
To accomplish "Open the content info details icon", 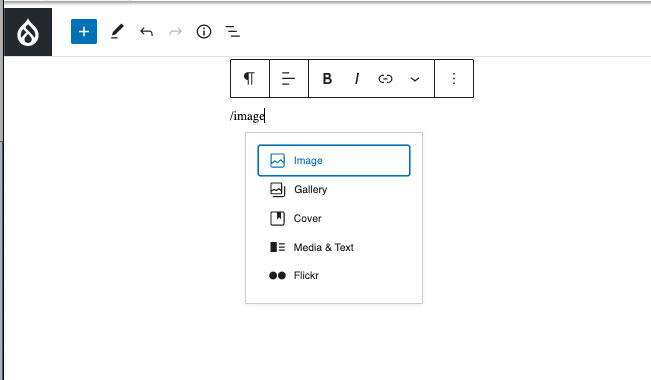I will pyautogui.click(x=204, y=32).
